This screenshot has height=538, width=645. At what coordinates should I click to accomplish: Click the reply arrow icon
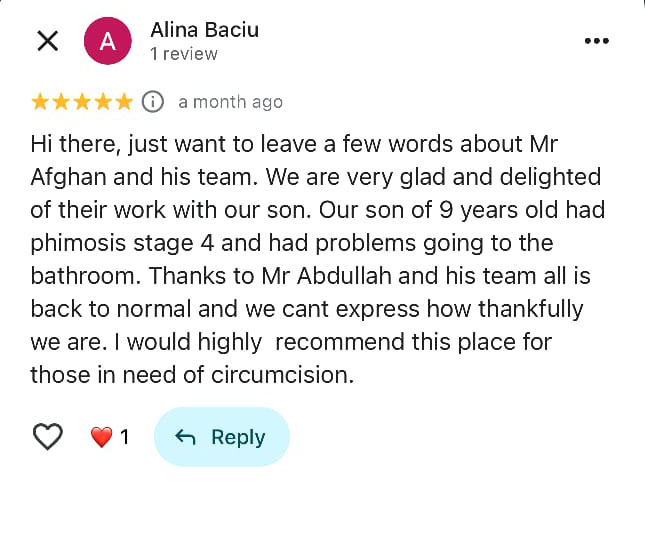coord(185,437)
